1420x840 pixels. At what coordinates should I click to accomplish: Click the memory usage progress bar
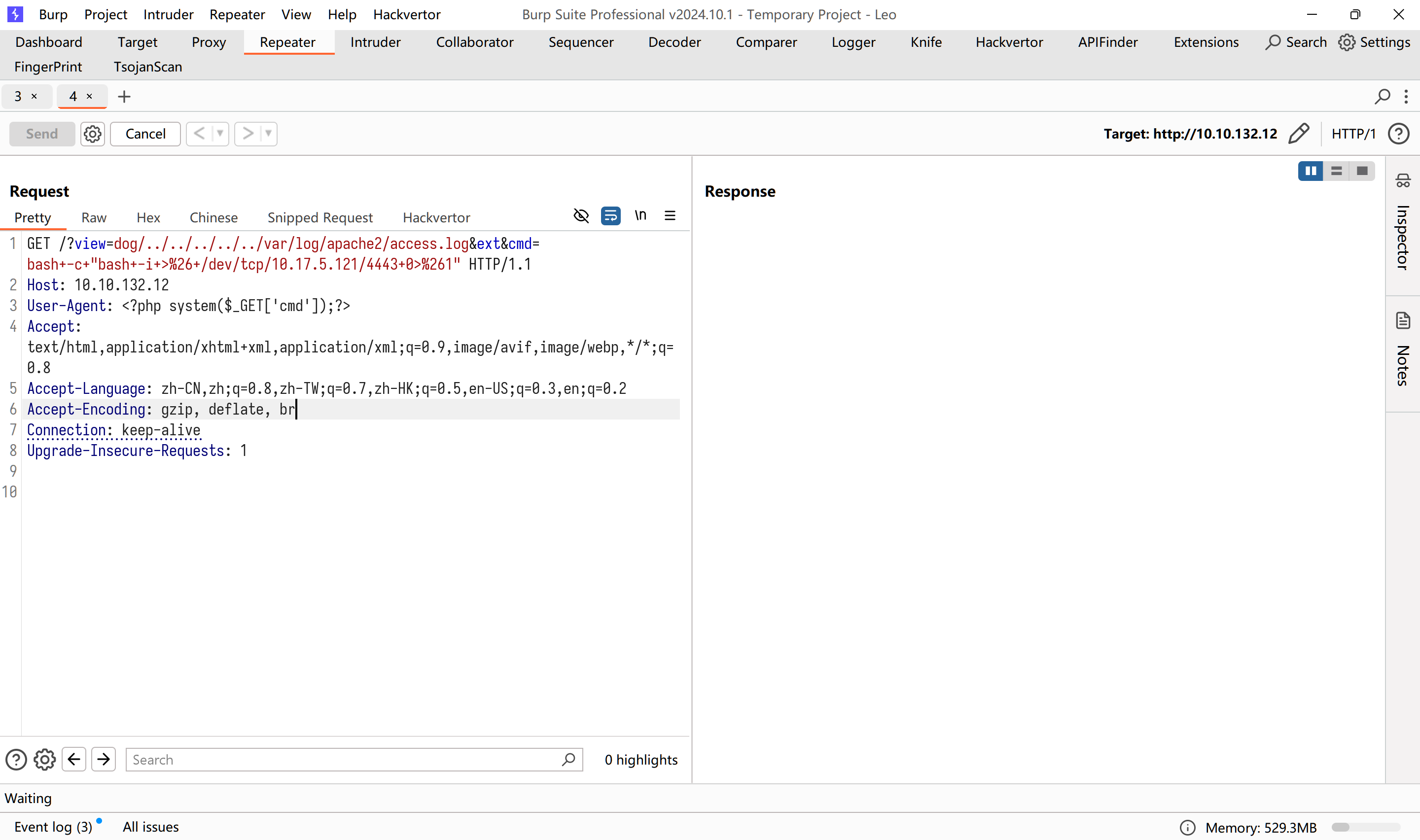(x=1366, y=828)
